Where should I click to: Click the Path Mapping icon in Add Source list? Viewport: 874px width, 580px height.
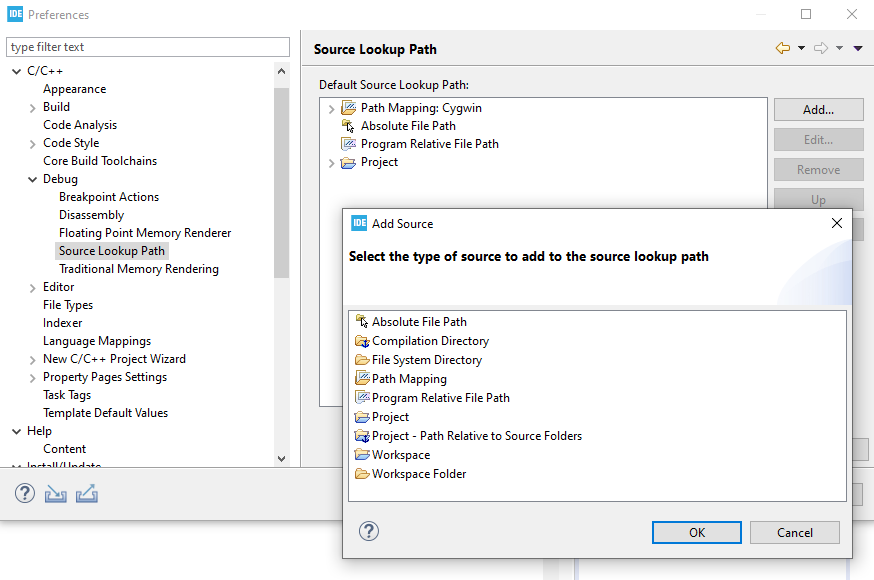coord(362,379)
